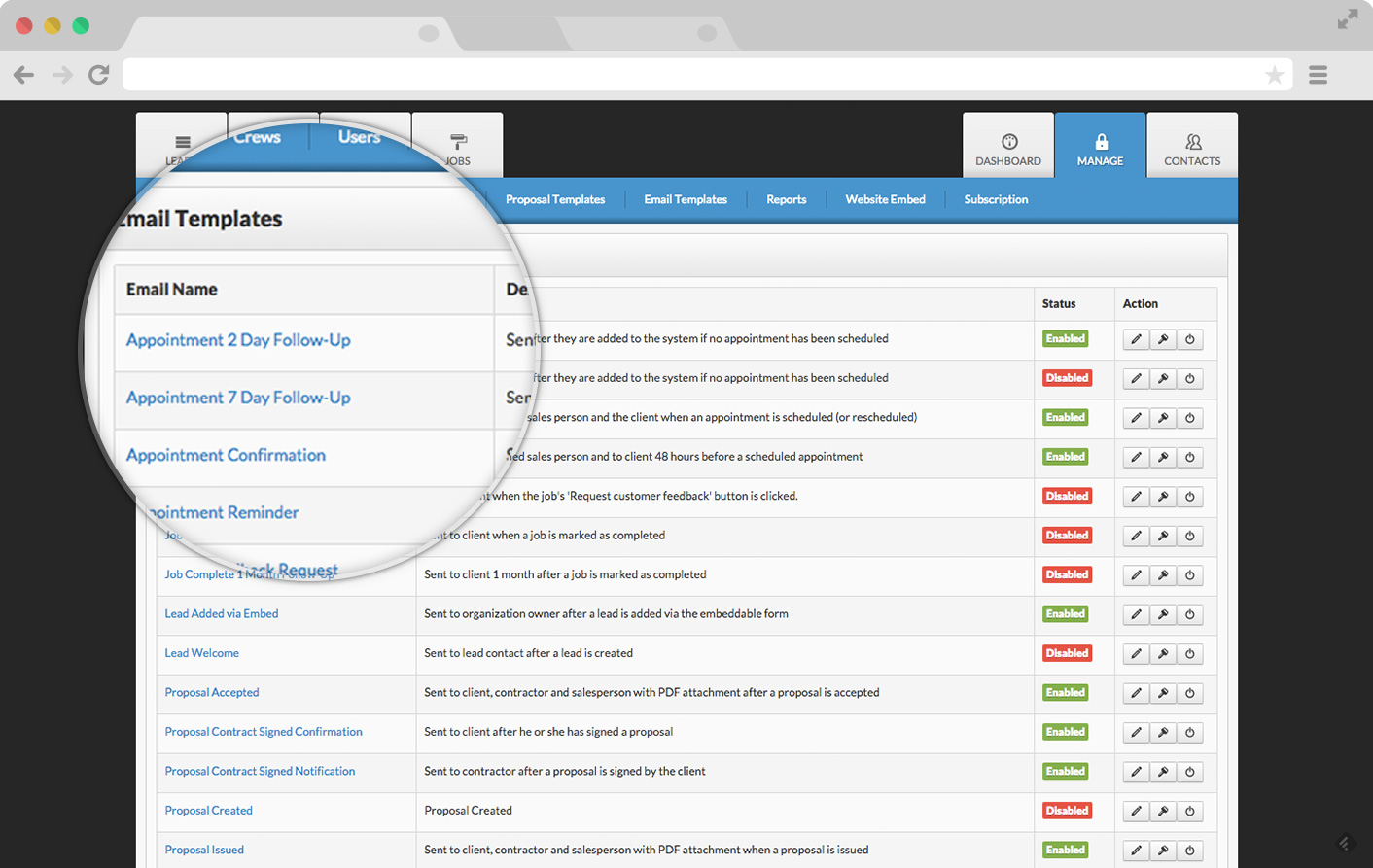Viewport: 1373px width, 868px height.
Task: Open Proposal Contract Signed Confirmation link
Action: 264,732
